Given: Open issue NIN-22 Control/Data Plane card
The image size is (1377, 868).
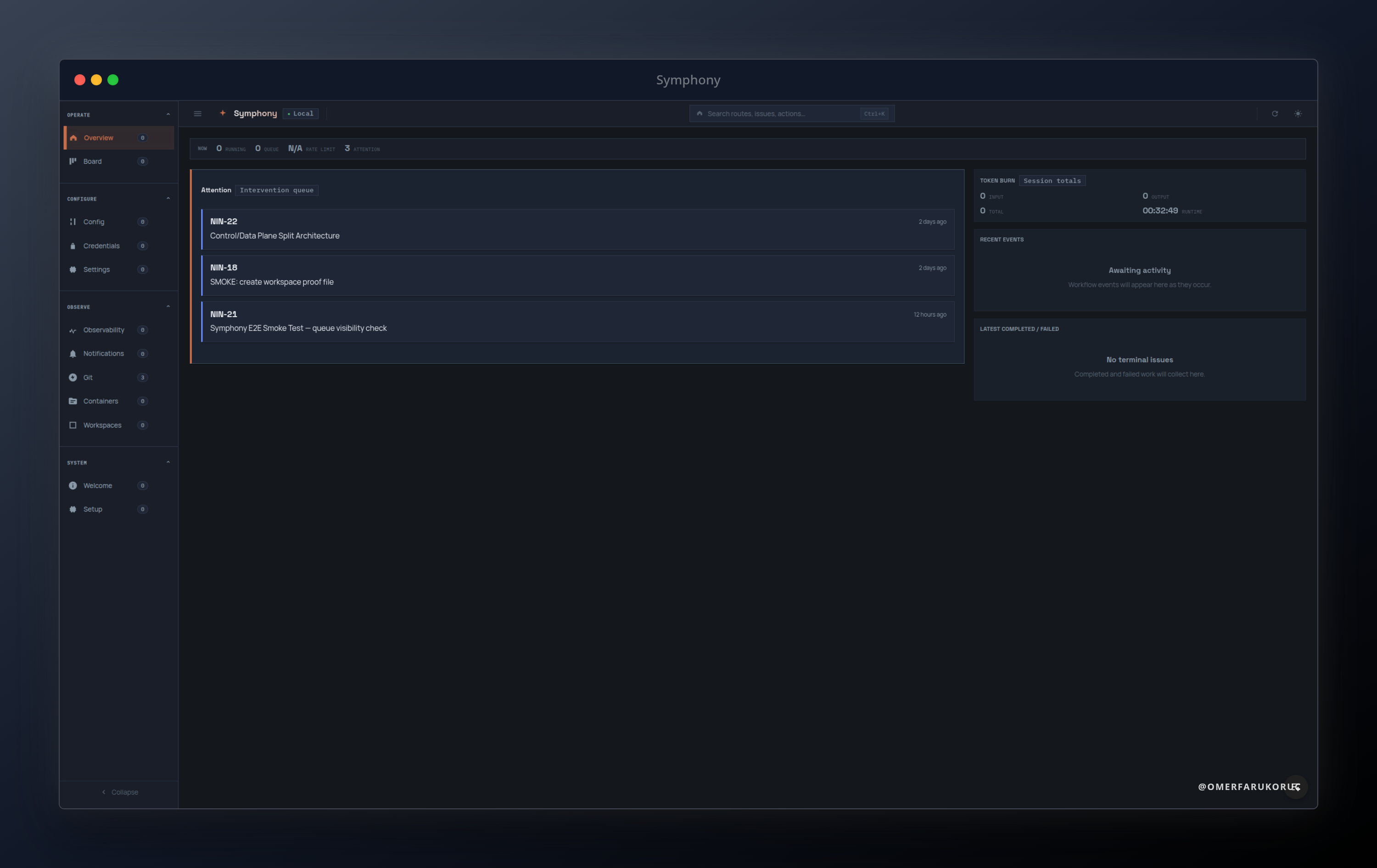Looking at the screenshot, I should pyautogui.click(x=578, y=229).
